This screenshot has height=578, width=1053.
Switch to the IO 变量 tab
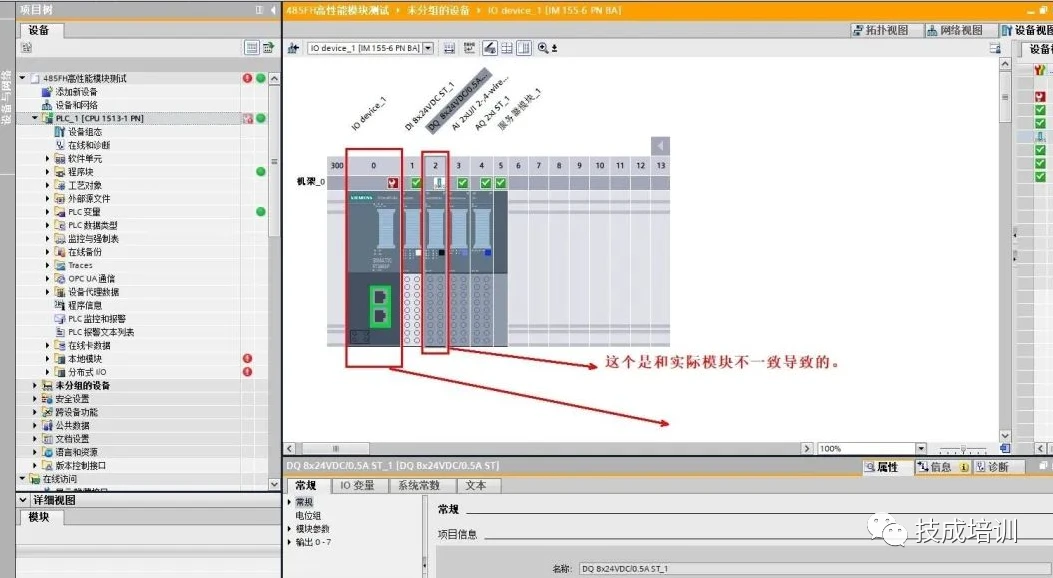pos(357,485)
